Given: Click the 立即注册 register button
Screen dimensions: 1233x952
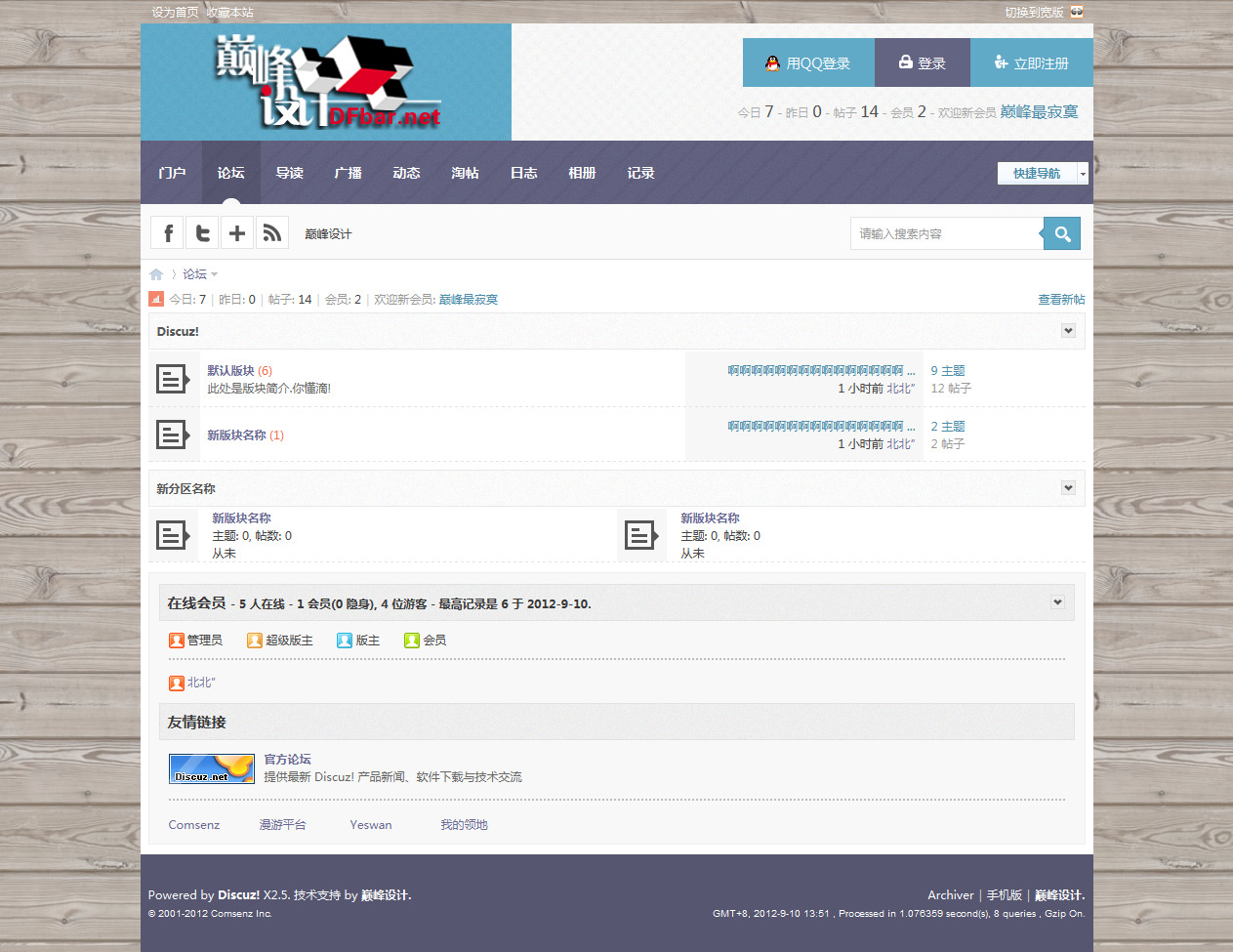Looking at the screenshot, I should (1032, 62).
